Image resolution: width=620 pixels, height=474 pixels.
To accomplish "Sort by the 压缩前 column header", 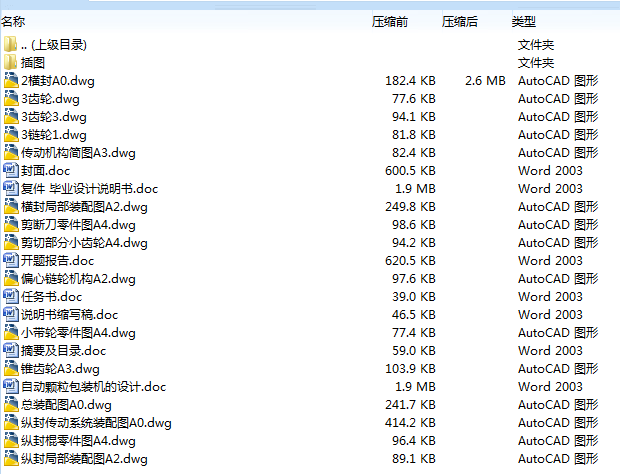I will 390,21.
